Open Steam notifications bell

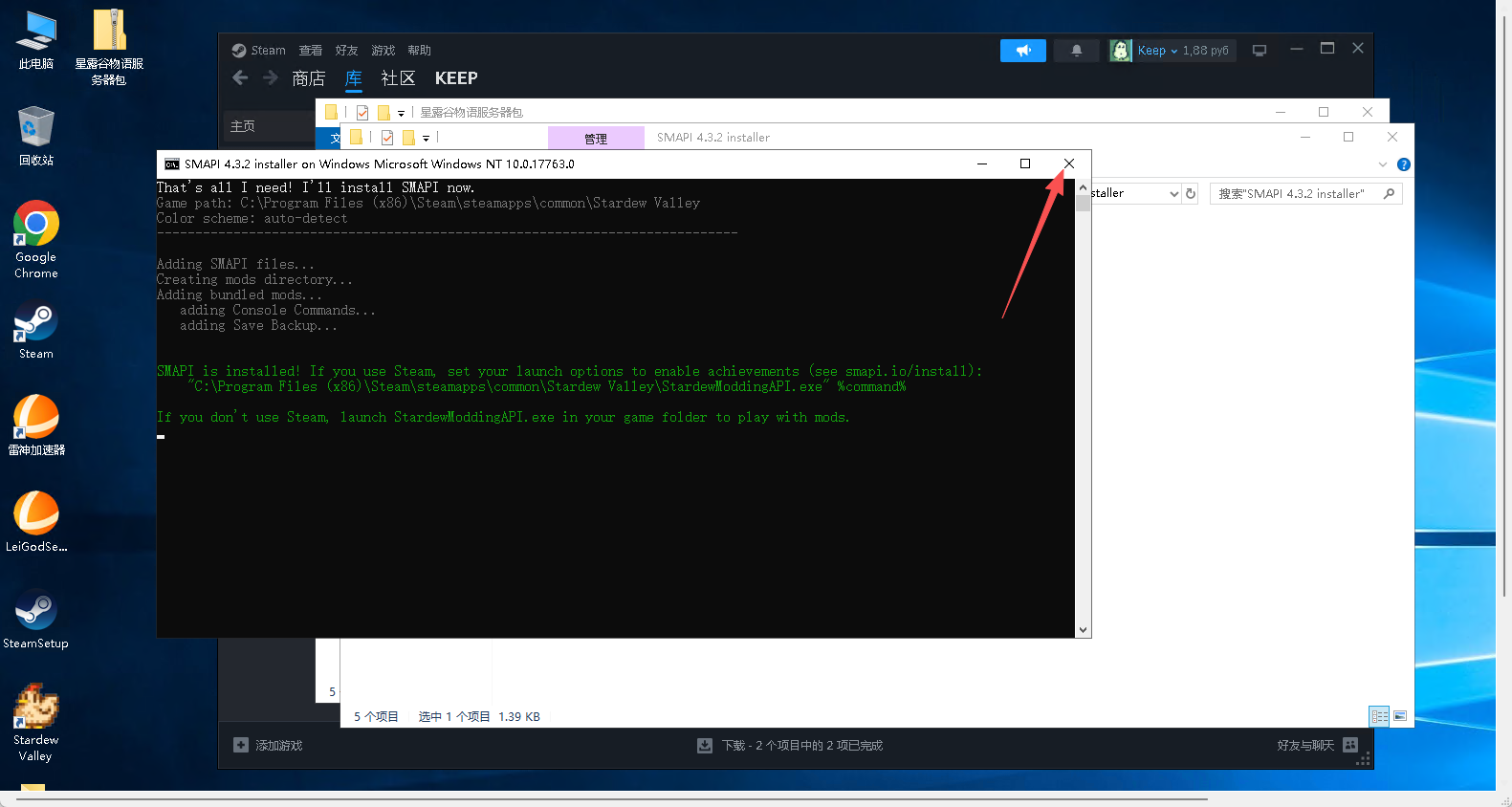1076,51
